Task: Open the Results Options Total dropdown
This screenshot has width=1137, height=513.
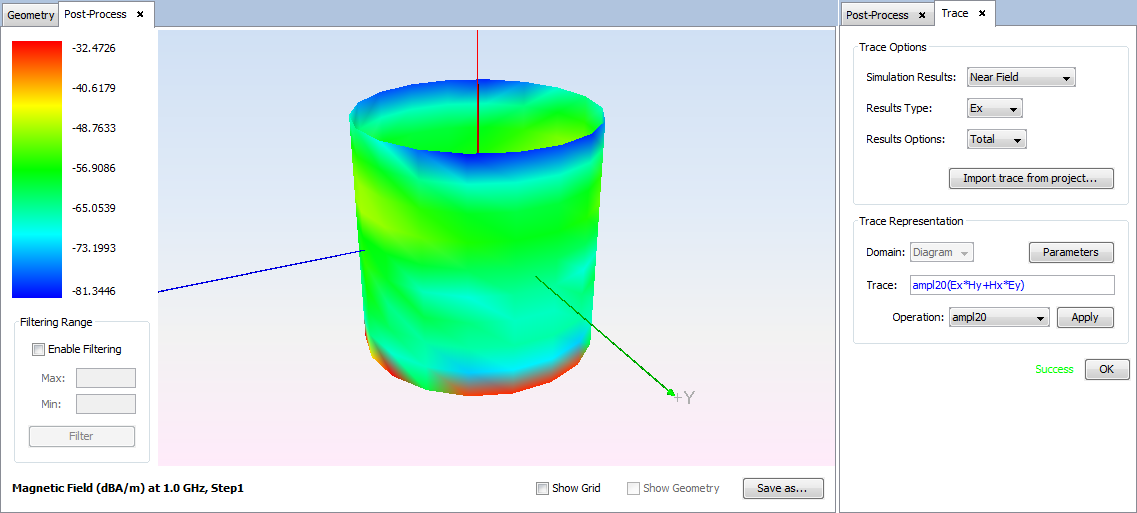Action: pos(996,139)
